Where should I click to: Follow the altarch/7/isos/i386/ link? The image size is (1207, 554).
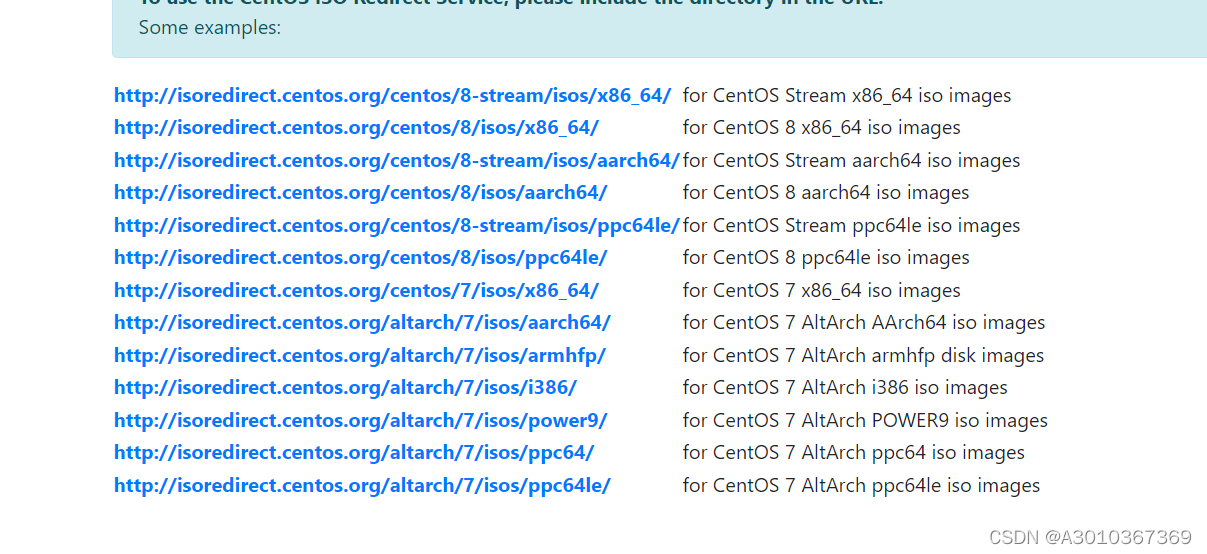pyautogui.click(x=345, y=388)
